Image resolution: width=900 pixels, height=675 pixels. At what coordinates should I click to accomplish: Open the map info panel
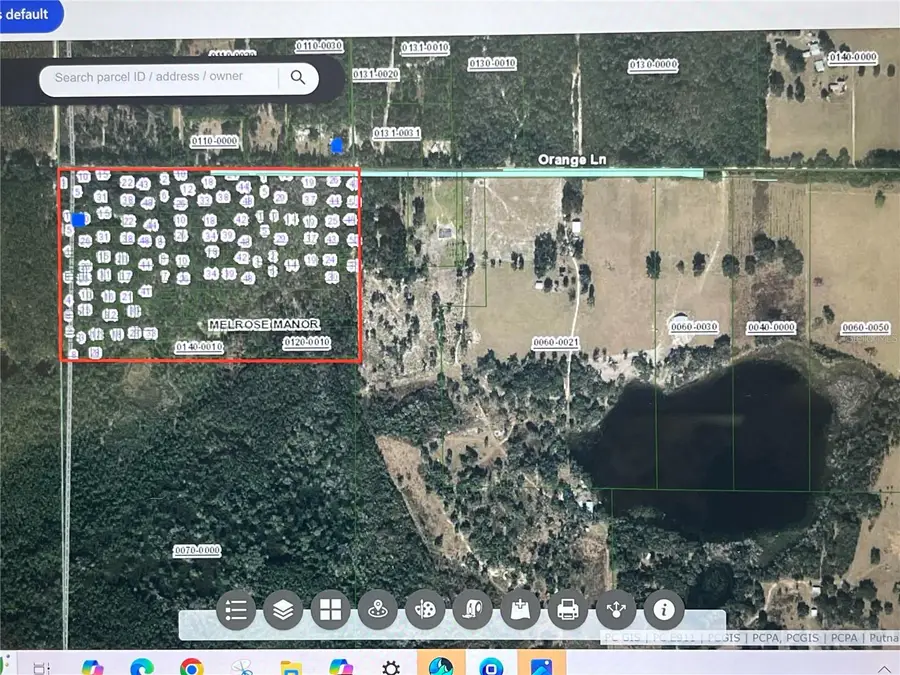click(x=663, y=610)
